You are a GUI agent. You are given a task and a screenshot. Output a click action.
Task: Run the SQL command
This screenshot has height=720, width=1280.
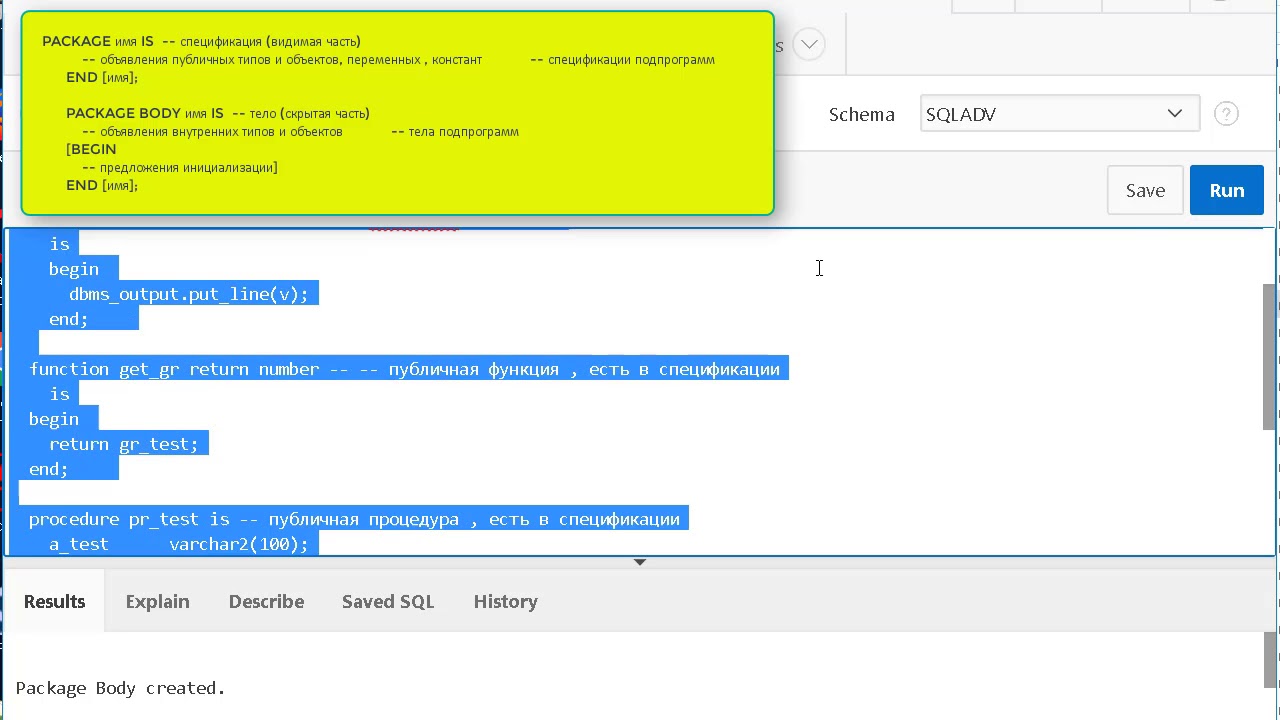click(1227, 190)
